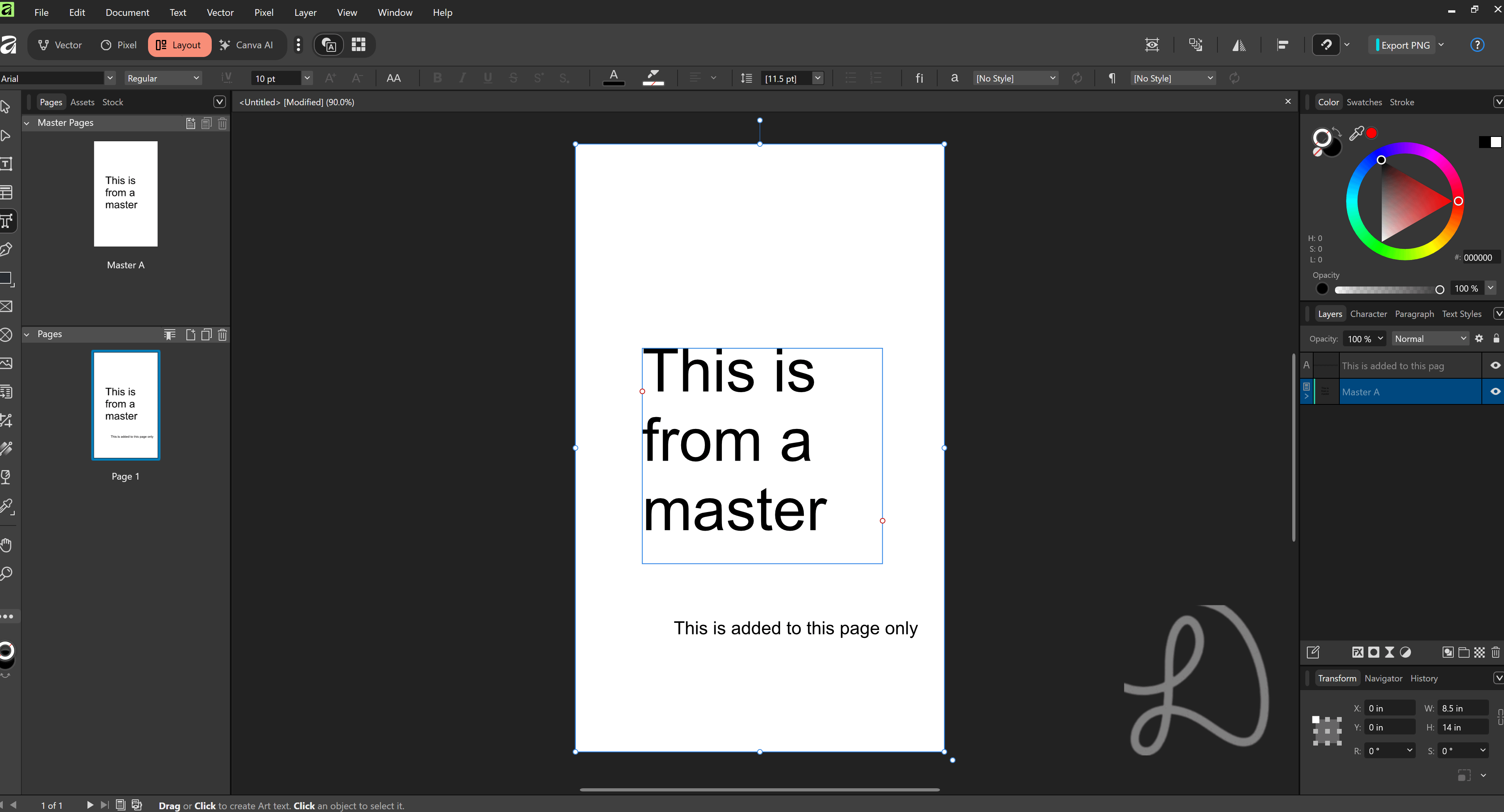Click the layer lock icon
Viewport: 1504px width, 812px height.
coord(1496,339)
